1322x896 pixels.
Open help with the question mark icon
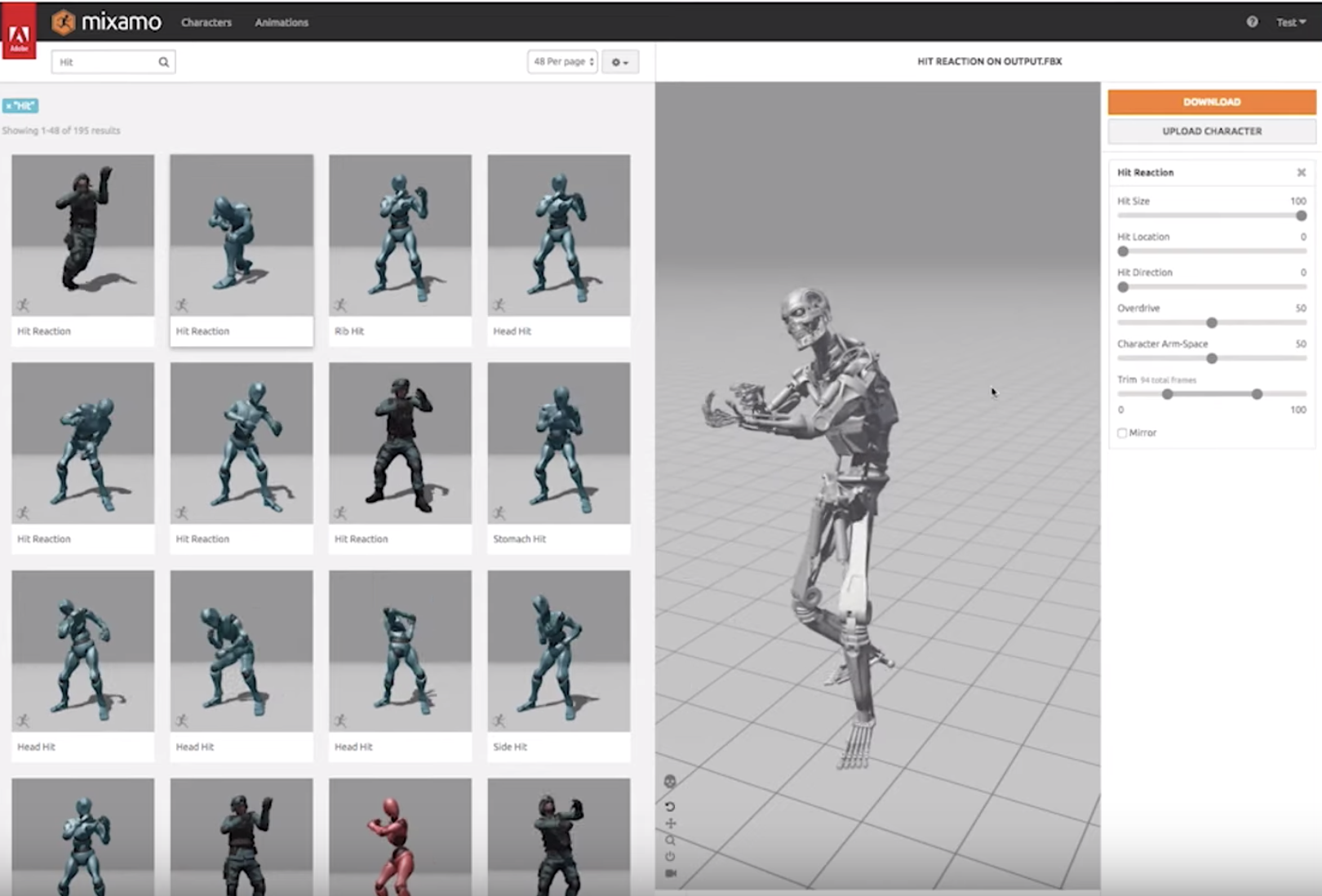coord(1252,22)
